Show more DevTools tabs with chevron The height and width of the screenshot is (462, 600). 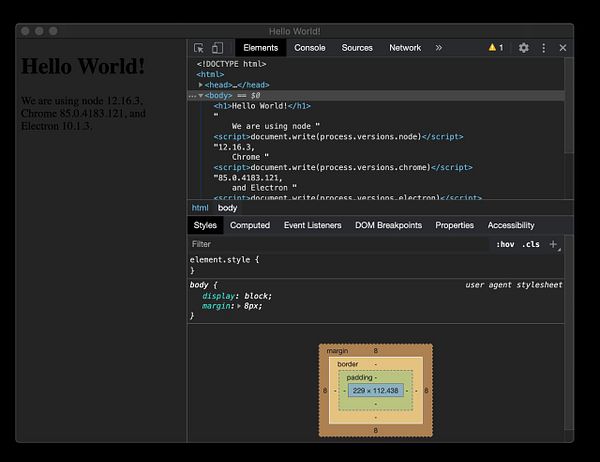pos(438,48)
